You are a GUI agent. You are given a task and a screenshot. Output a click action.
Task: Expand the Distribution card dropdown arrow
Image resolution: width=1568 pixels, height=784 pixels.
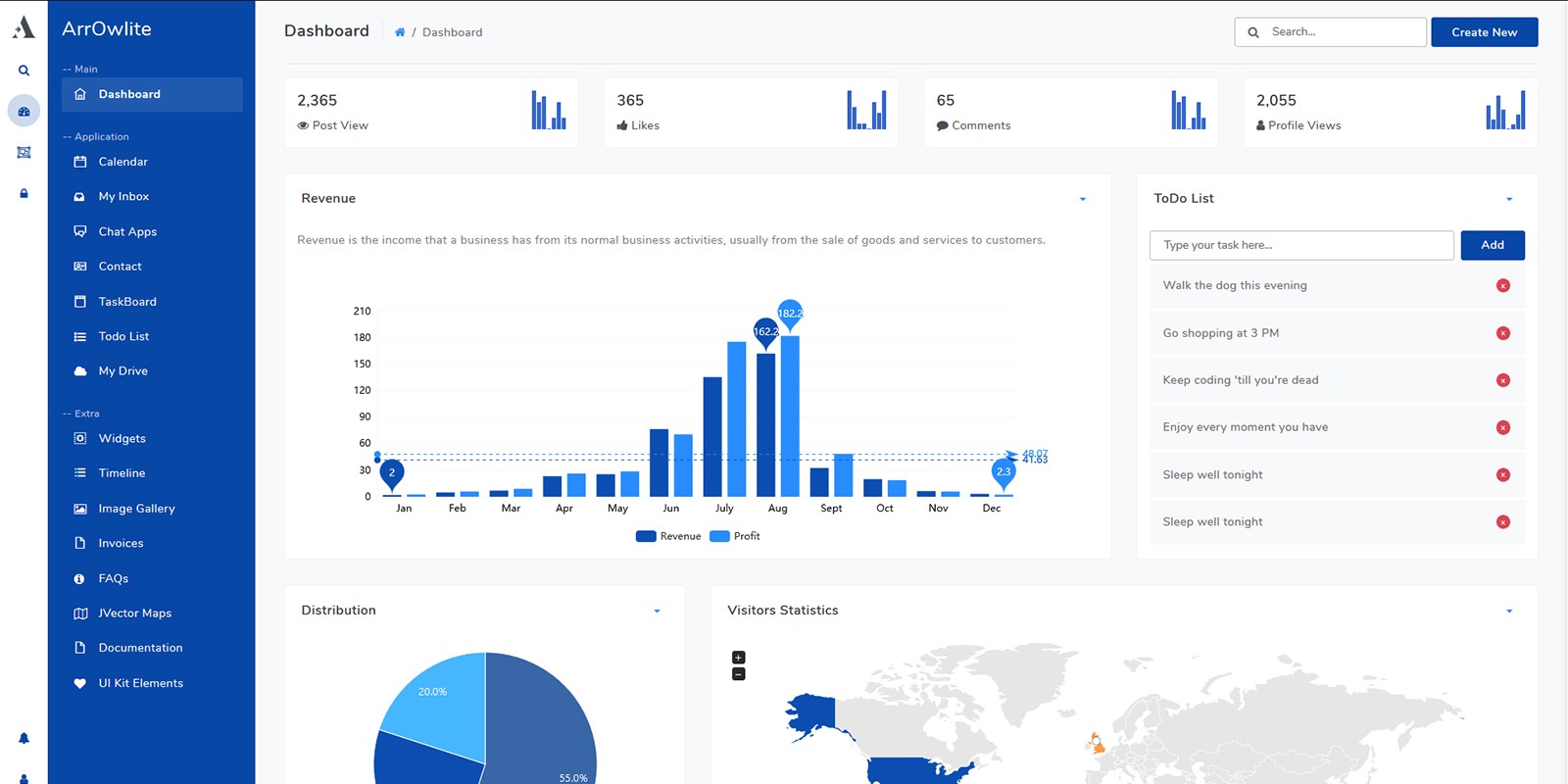tap(657, 611)
